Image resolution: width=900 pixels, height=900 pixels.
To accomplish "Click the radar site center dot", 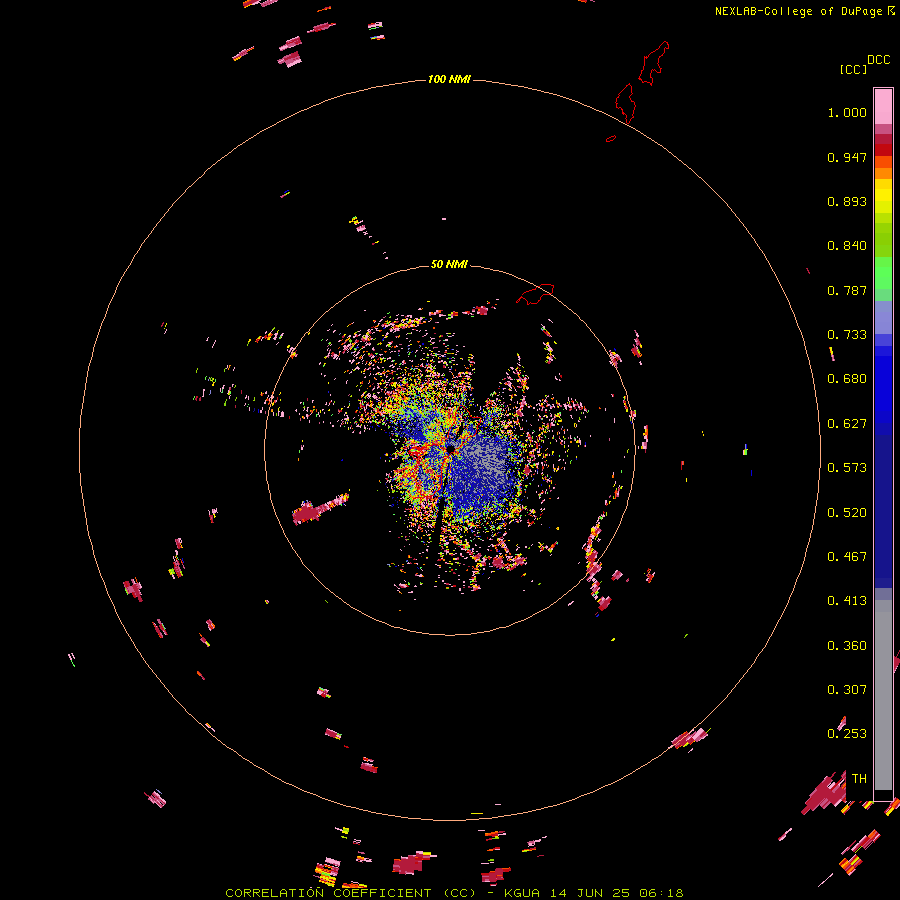I will pyautogui.click(x=451, y=448).
